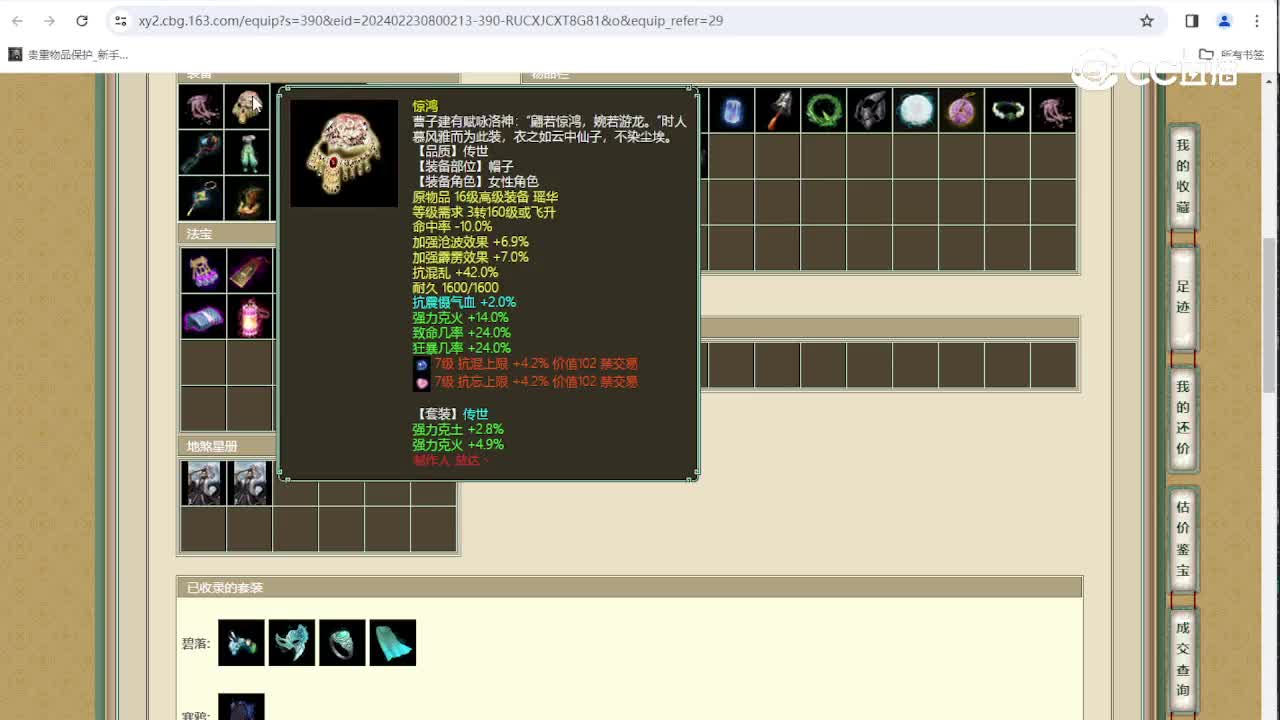Click the 法宝 section header

click(199, 234)
